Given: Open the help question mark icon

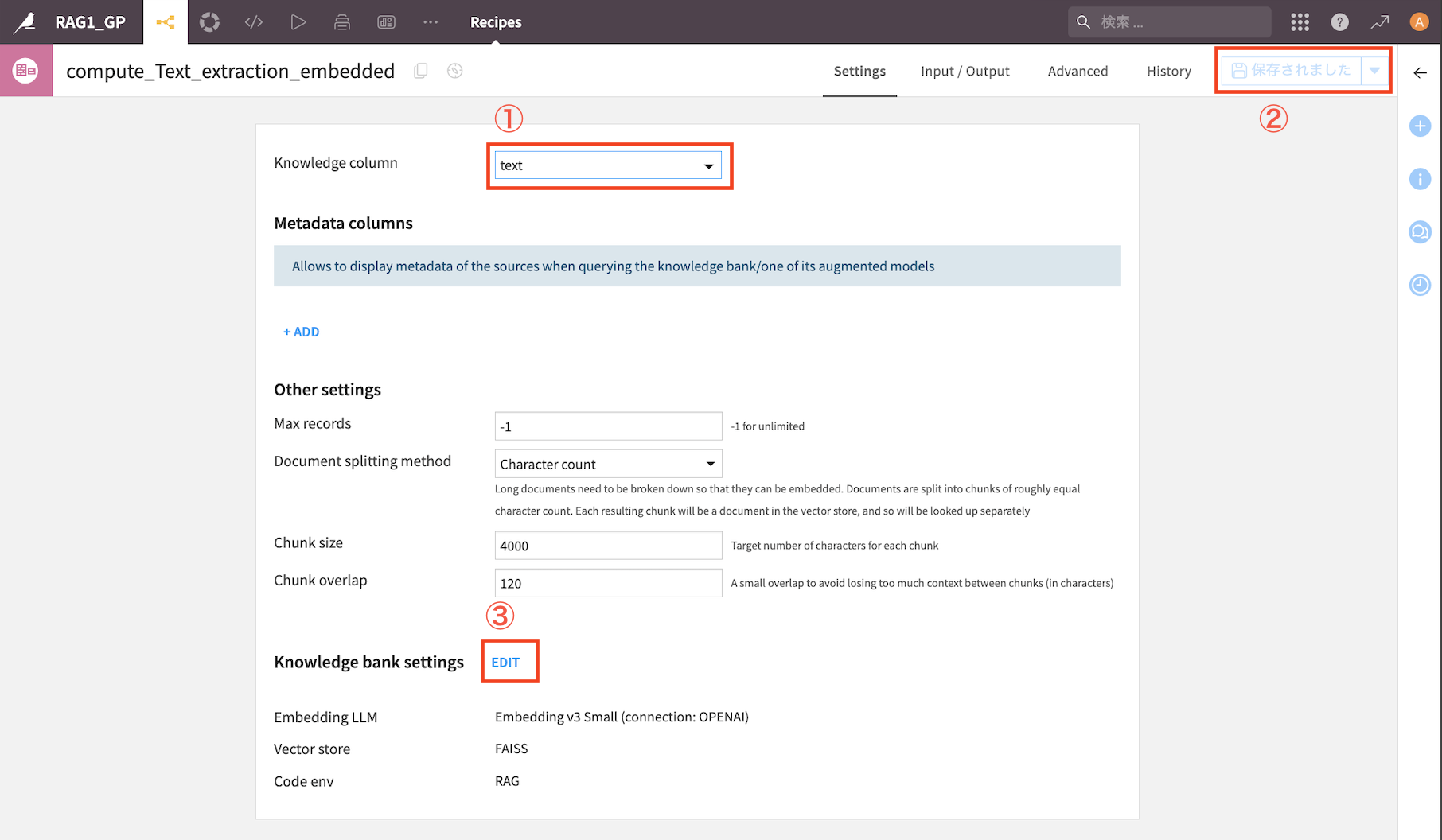Looking at the screenshot, I should click(x=1340, y=22).
